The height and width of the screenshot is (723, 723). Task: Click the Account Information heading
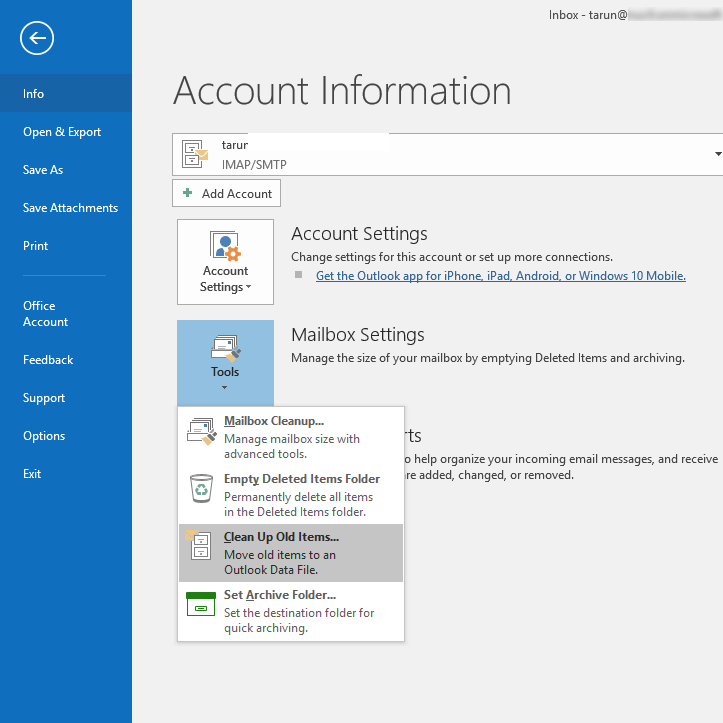tap(342, 91)
